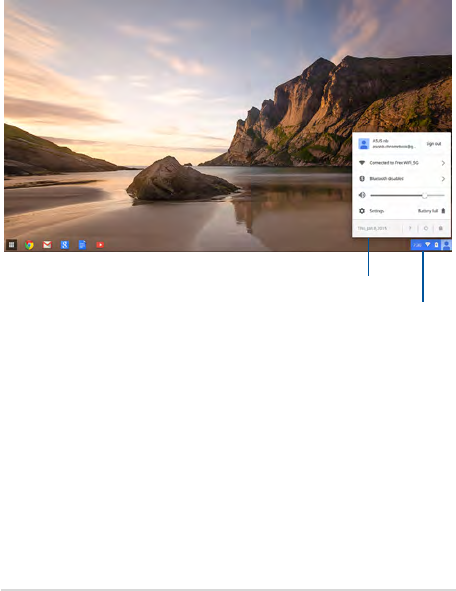Open Google Search app icon on shelf
Screen dimensions: 456x591
click(x=64, y=245)
